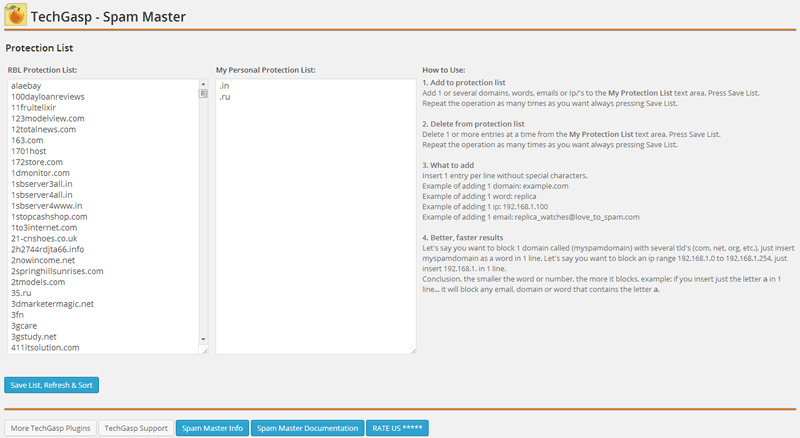Select 123modelview.com in RBL Protection List
The width and height of the screenshot is (800, 438).
(48, 119)
